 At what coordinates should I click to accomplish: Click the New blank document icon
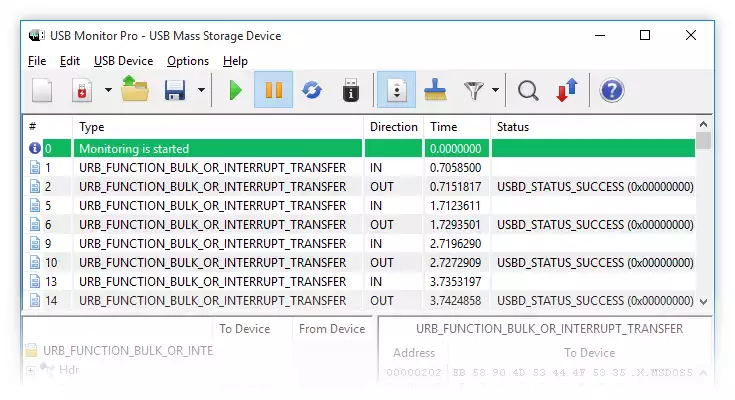tap(42, 91)
